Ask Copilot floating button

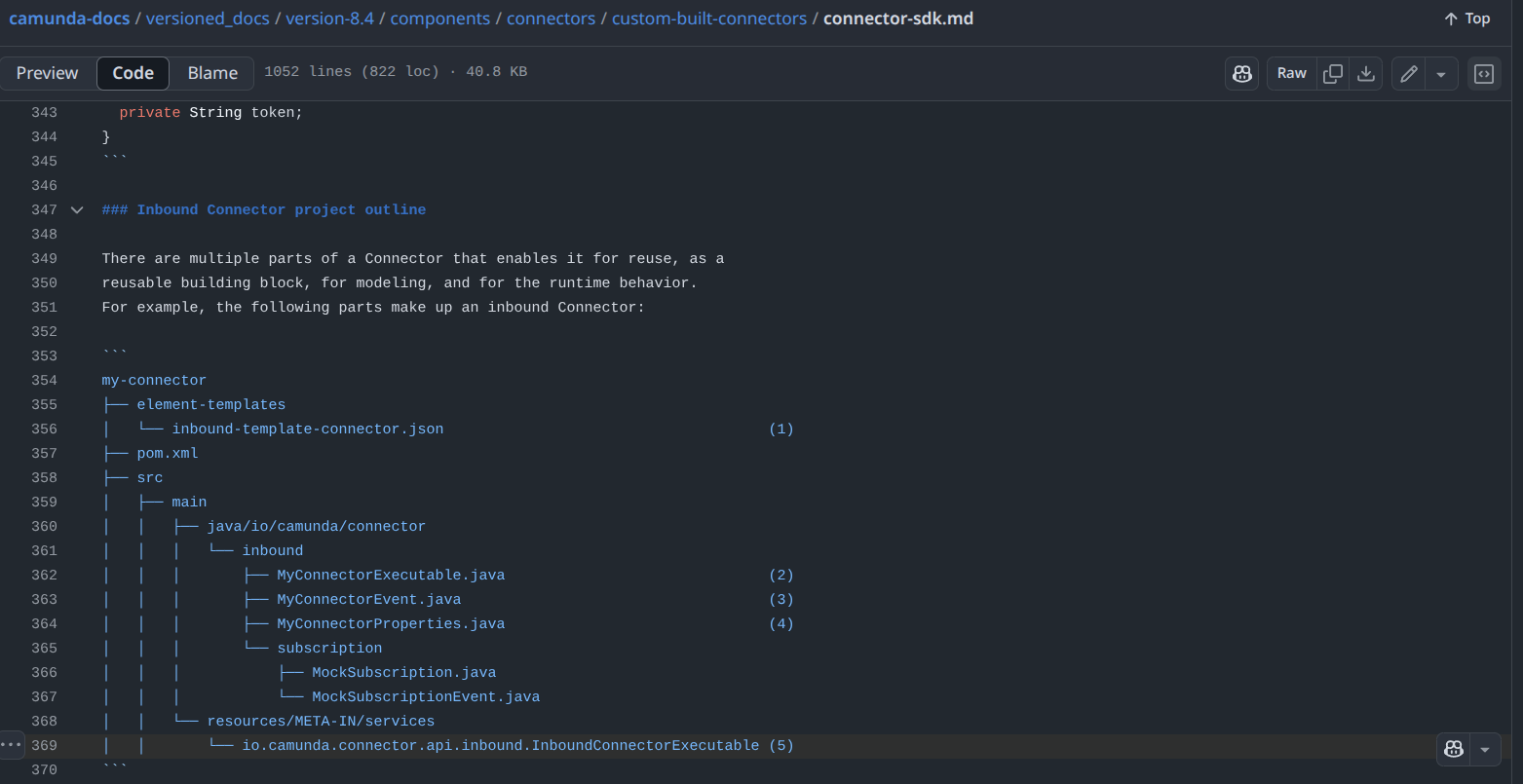point(1454,749)
